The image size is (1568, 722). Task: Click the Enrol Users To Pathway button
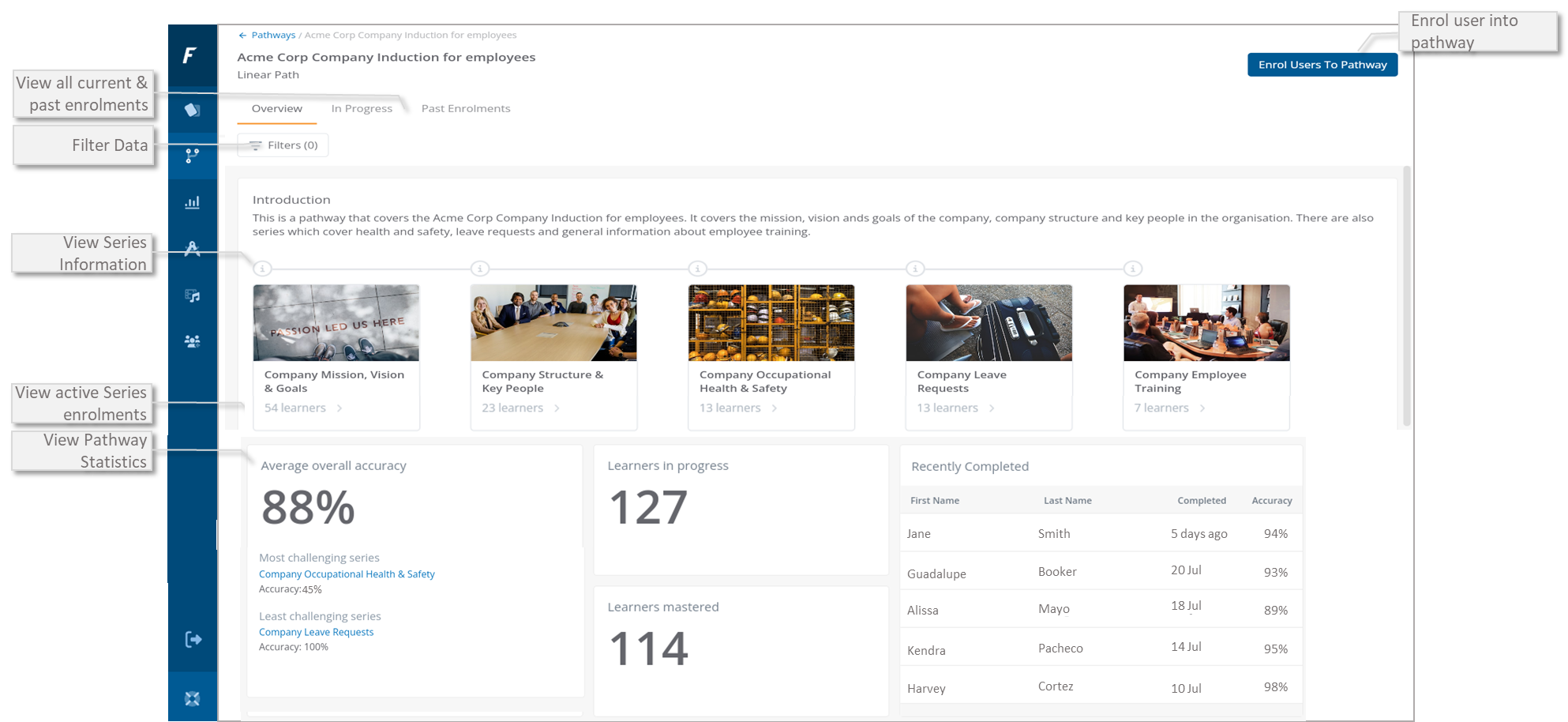(1322, 65)
